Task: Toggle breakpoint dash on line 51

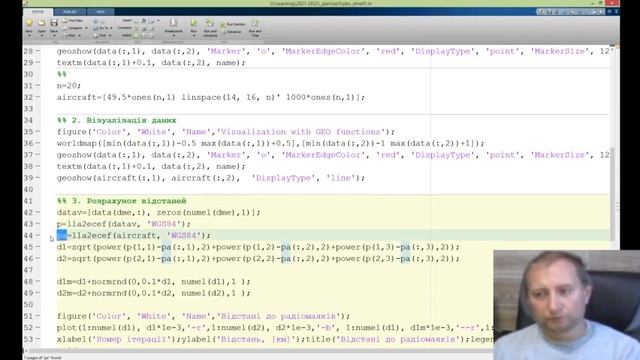Action: point(38,316)
